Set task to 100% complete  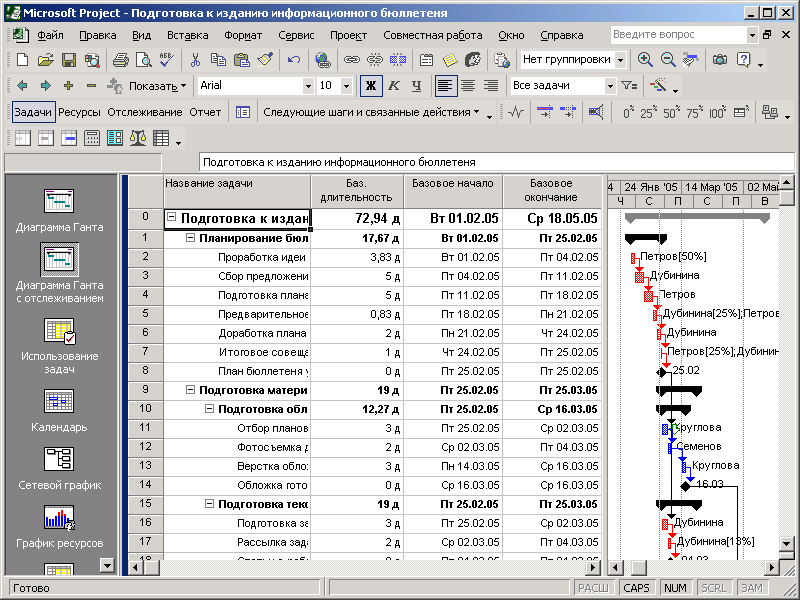click(x=718, y=112)
